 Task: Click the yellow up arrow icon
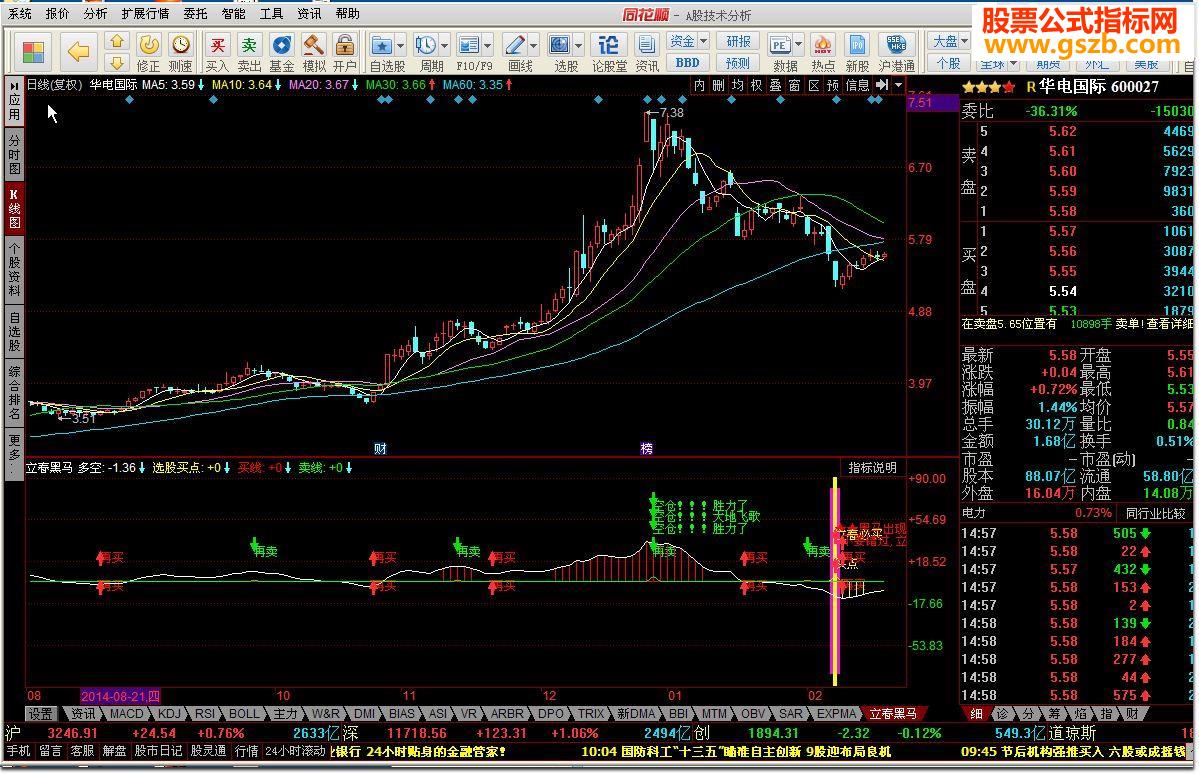(x=116, y=41)
